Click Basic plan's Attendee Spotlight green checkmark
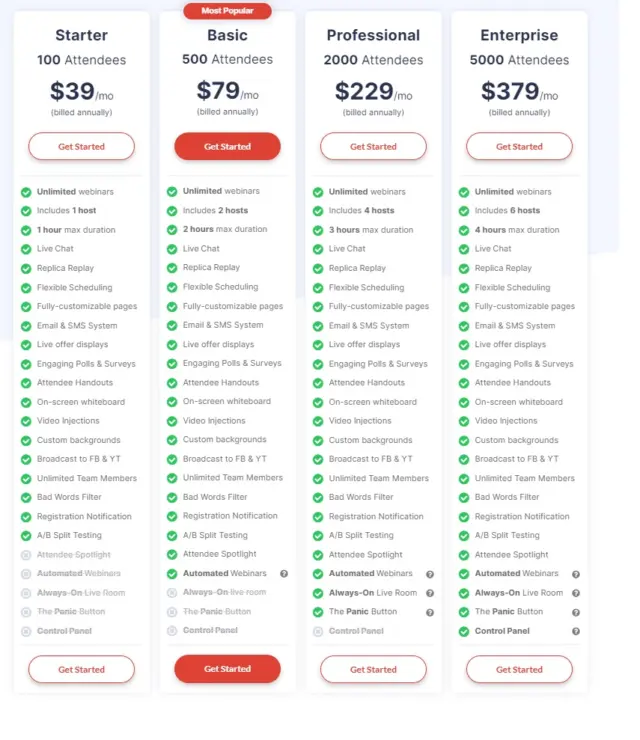The height and width of the screenshot is (740, 640). coord(172,555)
